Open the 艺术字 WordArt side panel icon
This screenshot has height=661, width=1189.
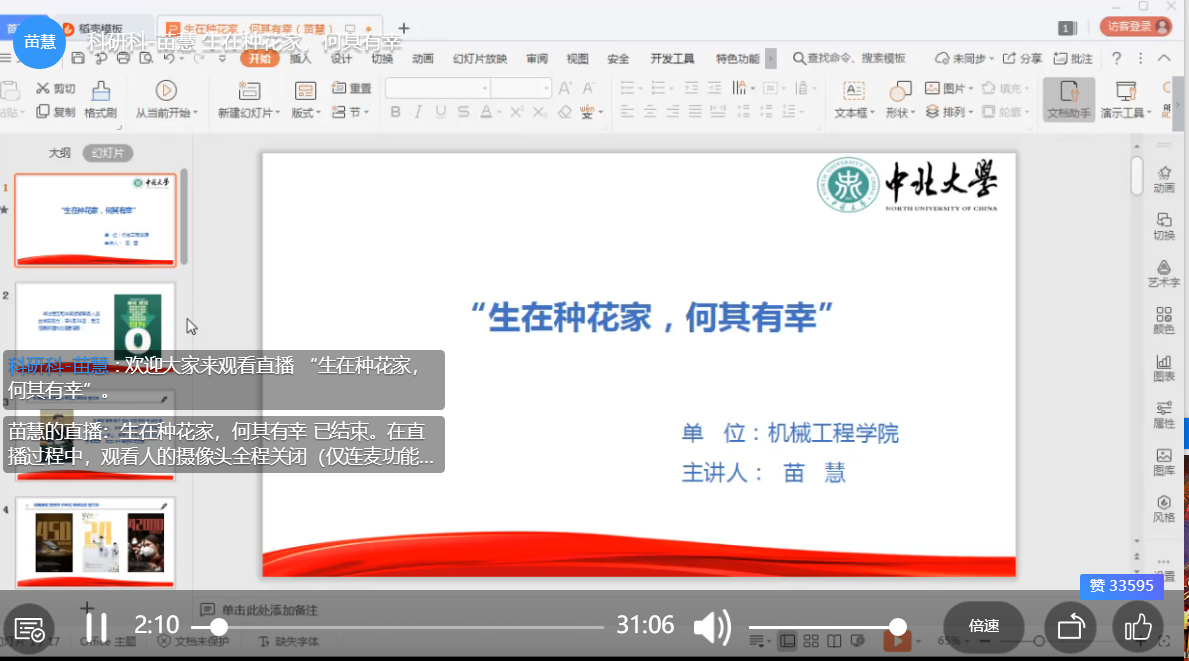pyautogui.click(x=1163, y=273)
